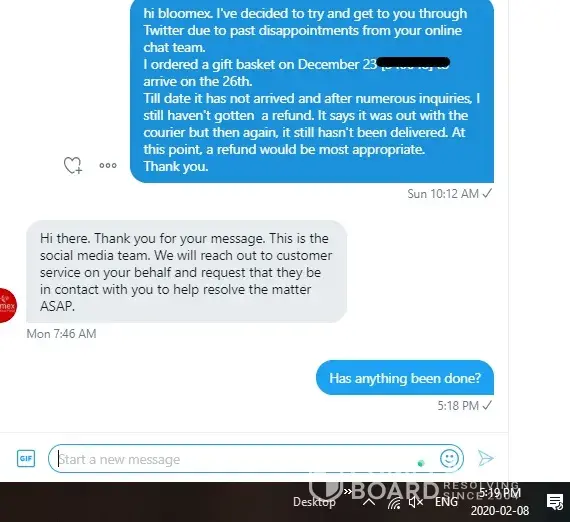Open the taskbar clock showing 5:19 PM
The height and width of the screenshot is (522, 570).
coord(500,502)
